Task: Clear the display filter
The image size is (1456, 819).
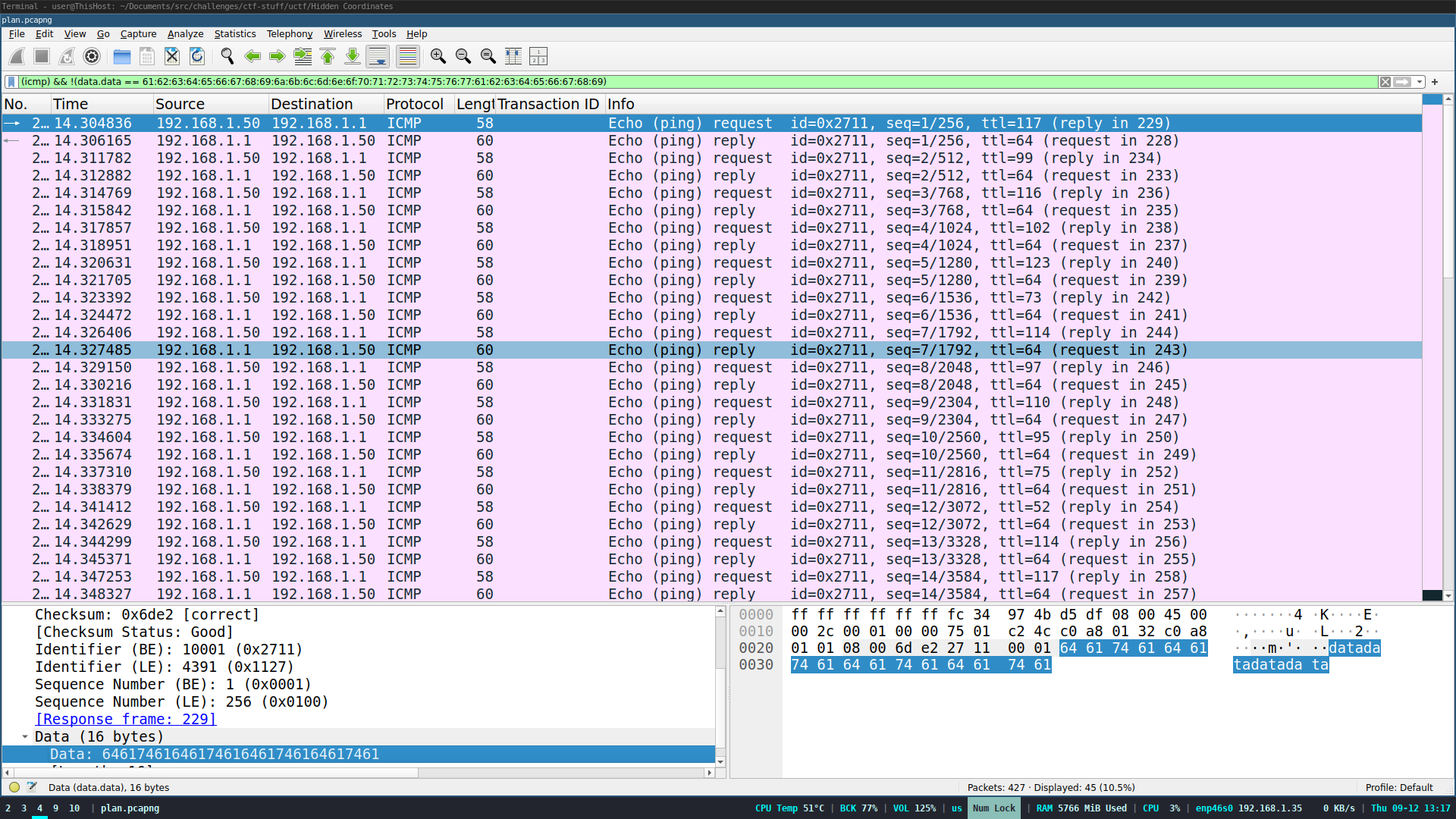Action: coord(1385,82)
